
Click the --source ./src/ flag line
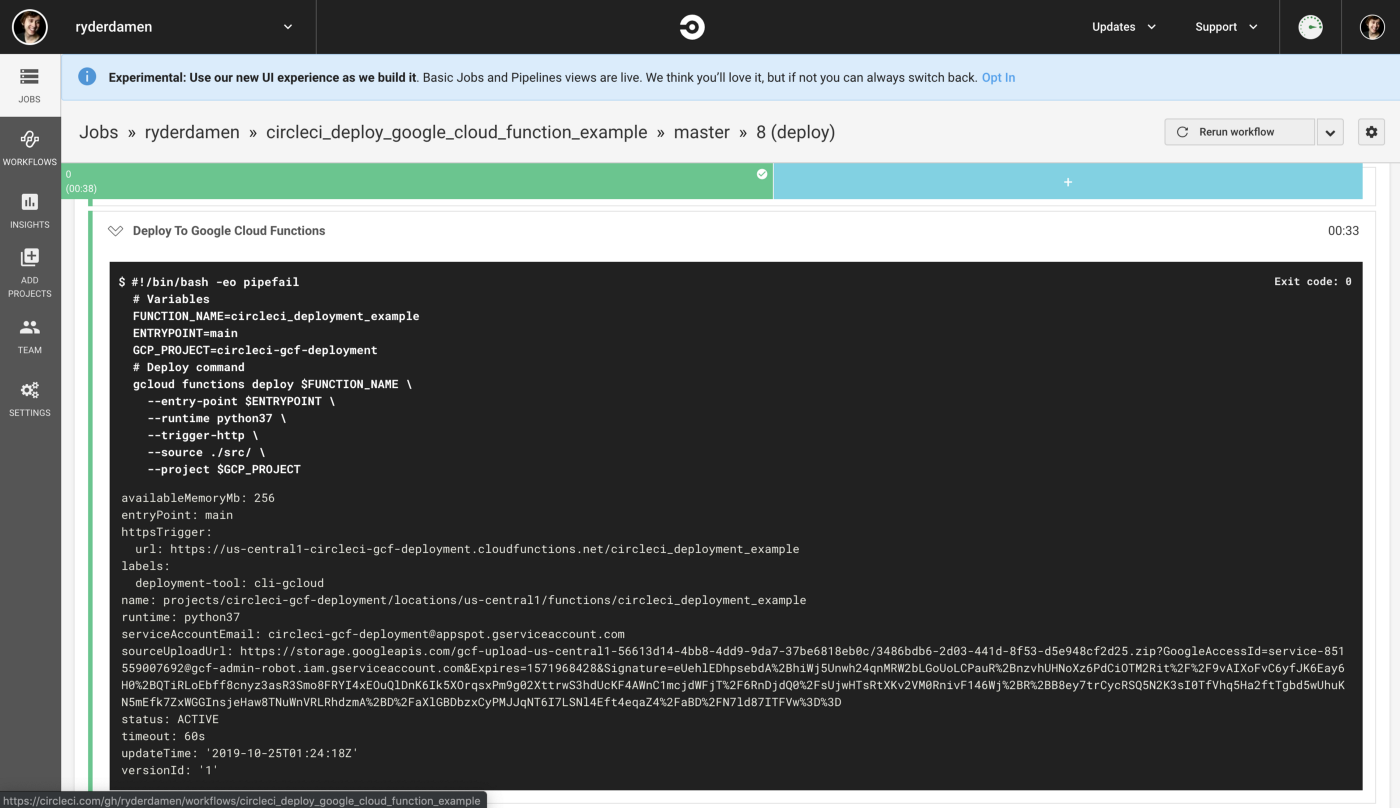coord(206,452)
